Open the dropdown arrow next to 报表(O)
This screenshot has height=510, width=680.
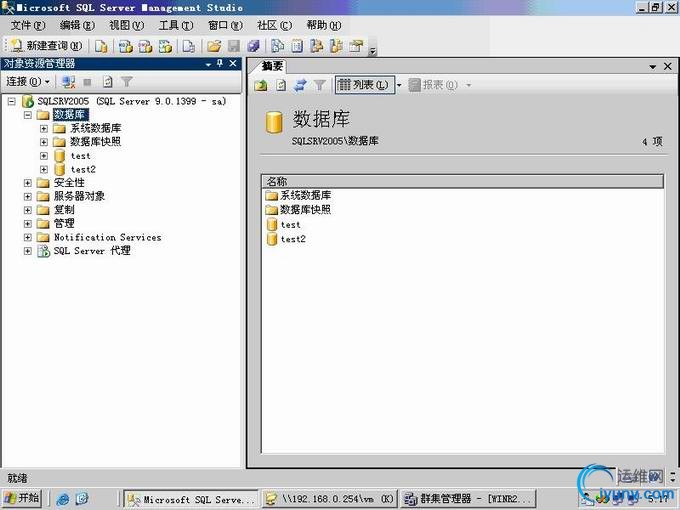tap(468, 85)
